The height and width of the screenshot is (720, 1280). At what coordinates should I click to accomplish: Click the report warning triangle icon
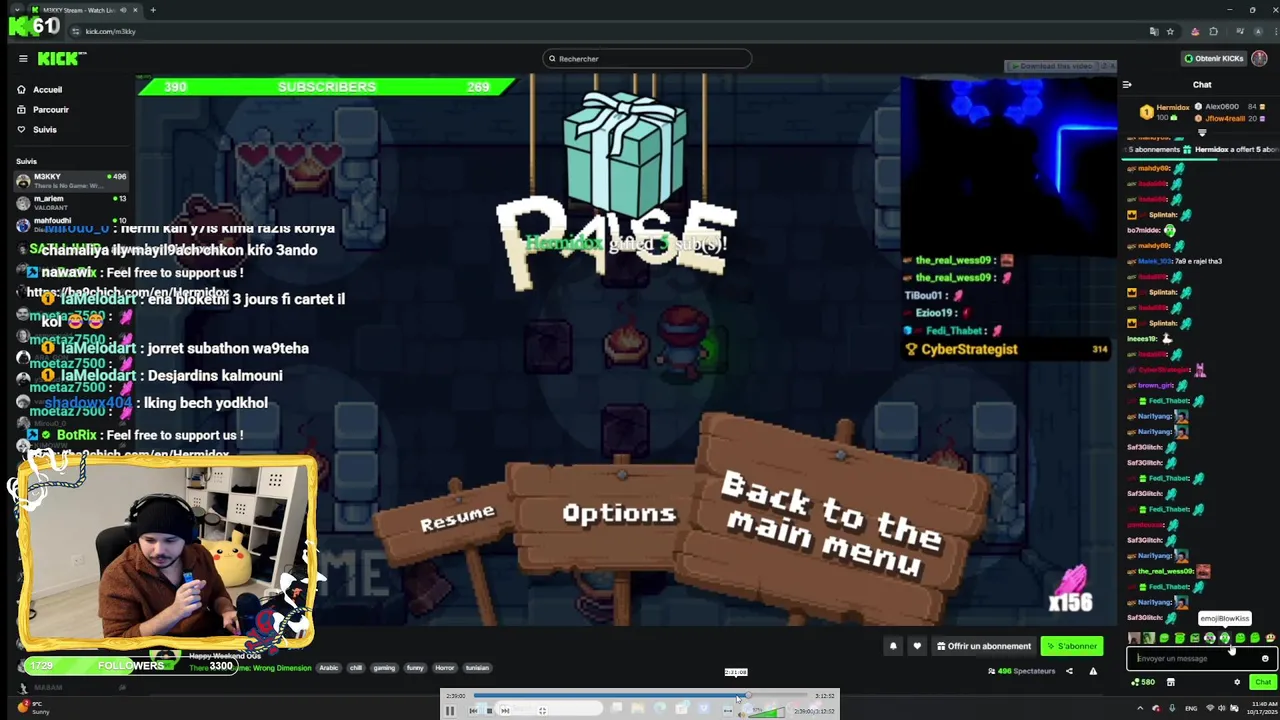point(1093,671)
